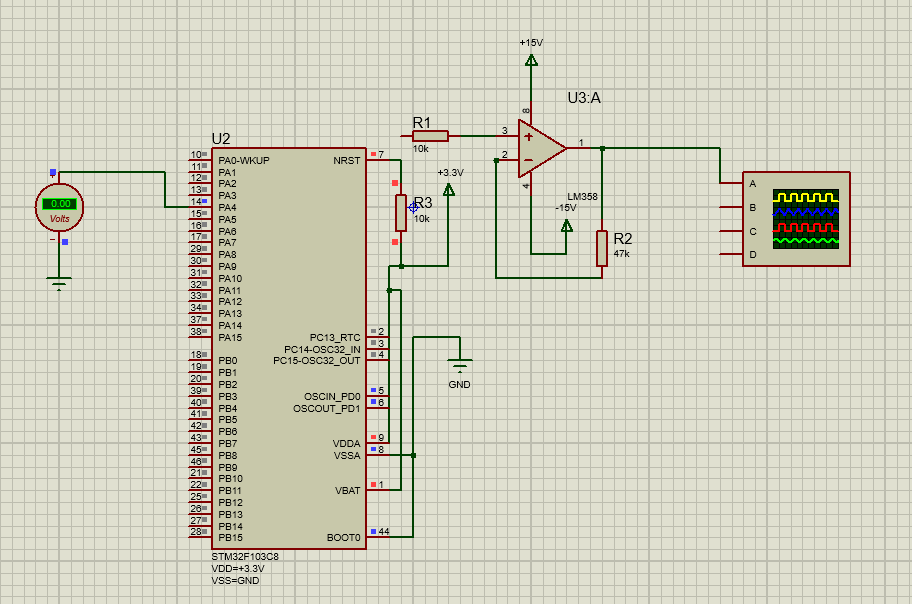Select the +3.3V power terminal arrow
Image resolution: width=912 pixels, height=604 pixels.
click(449, 189)
